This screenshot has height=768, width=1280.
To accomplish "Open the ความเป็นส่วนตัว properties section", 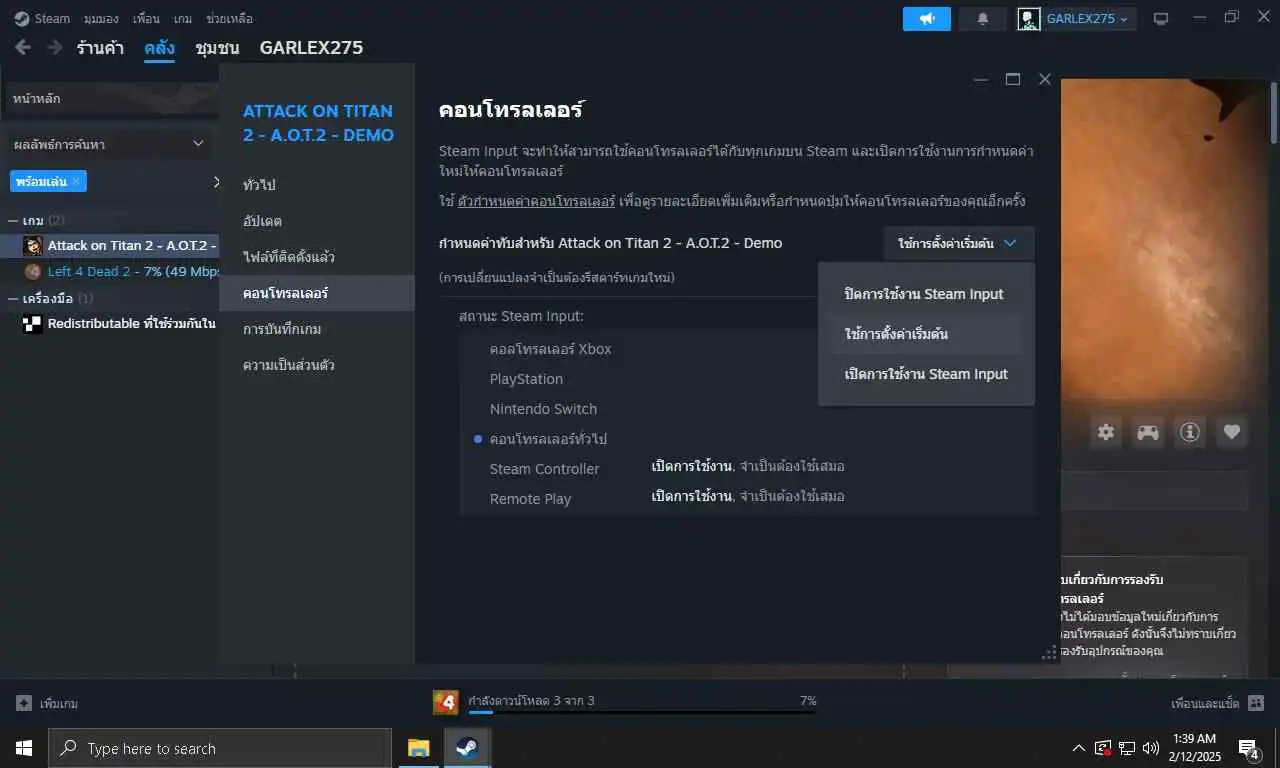I will [317, 365].
